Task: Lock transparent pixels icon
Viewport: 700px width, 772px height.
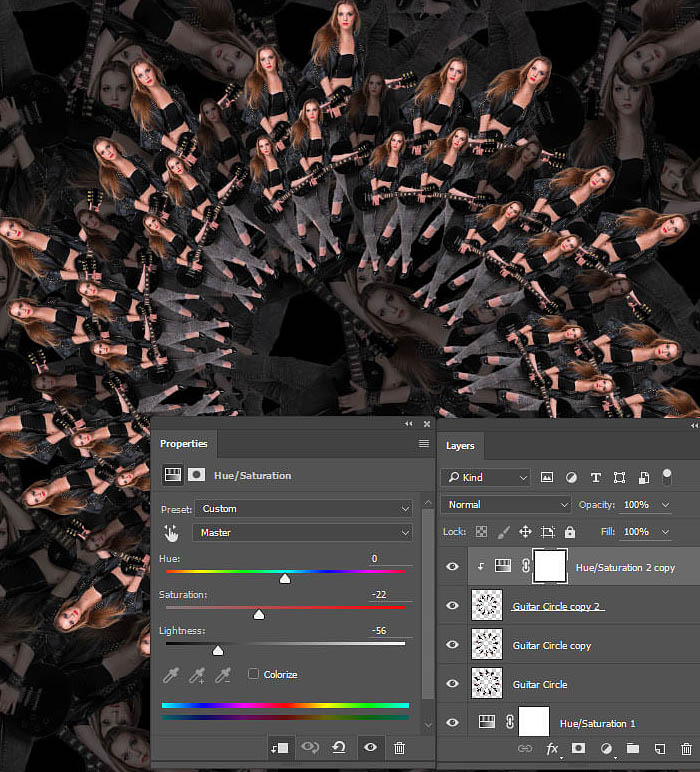Action: point(481,532)
